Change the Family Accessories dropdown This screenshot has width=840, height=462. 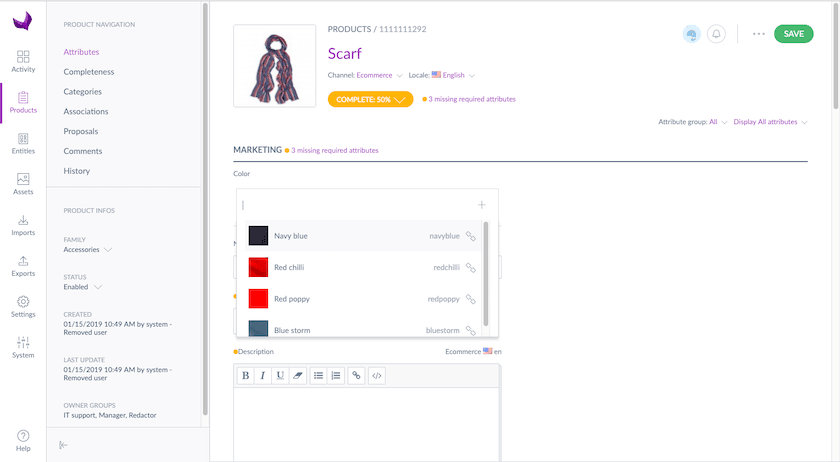(88, 250)
